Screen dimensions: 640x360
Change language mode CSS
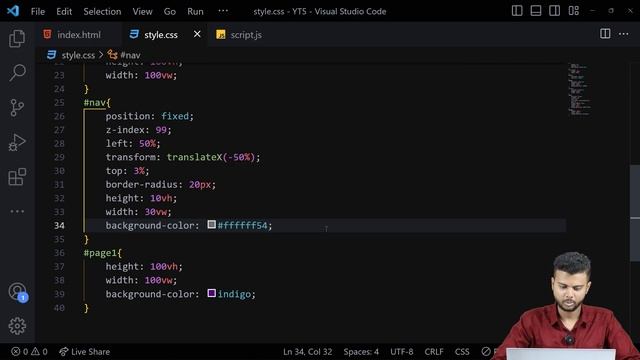[462, 351]
